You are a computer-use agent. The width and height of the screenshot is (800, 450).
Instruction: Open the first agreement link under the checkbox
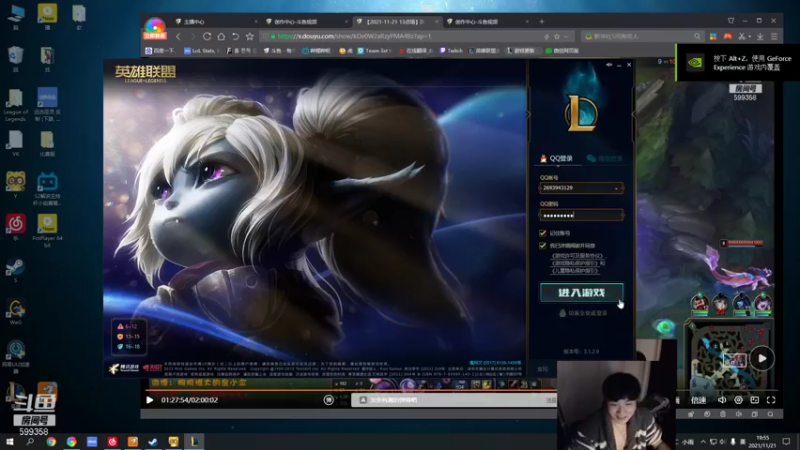(x=577, y=256)
